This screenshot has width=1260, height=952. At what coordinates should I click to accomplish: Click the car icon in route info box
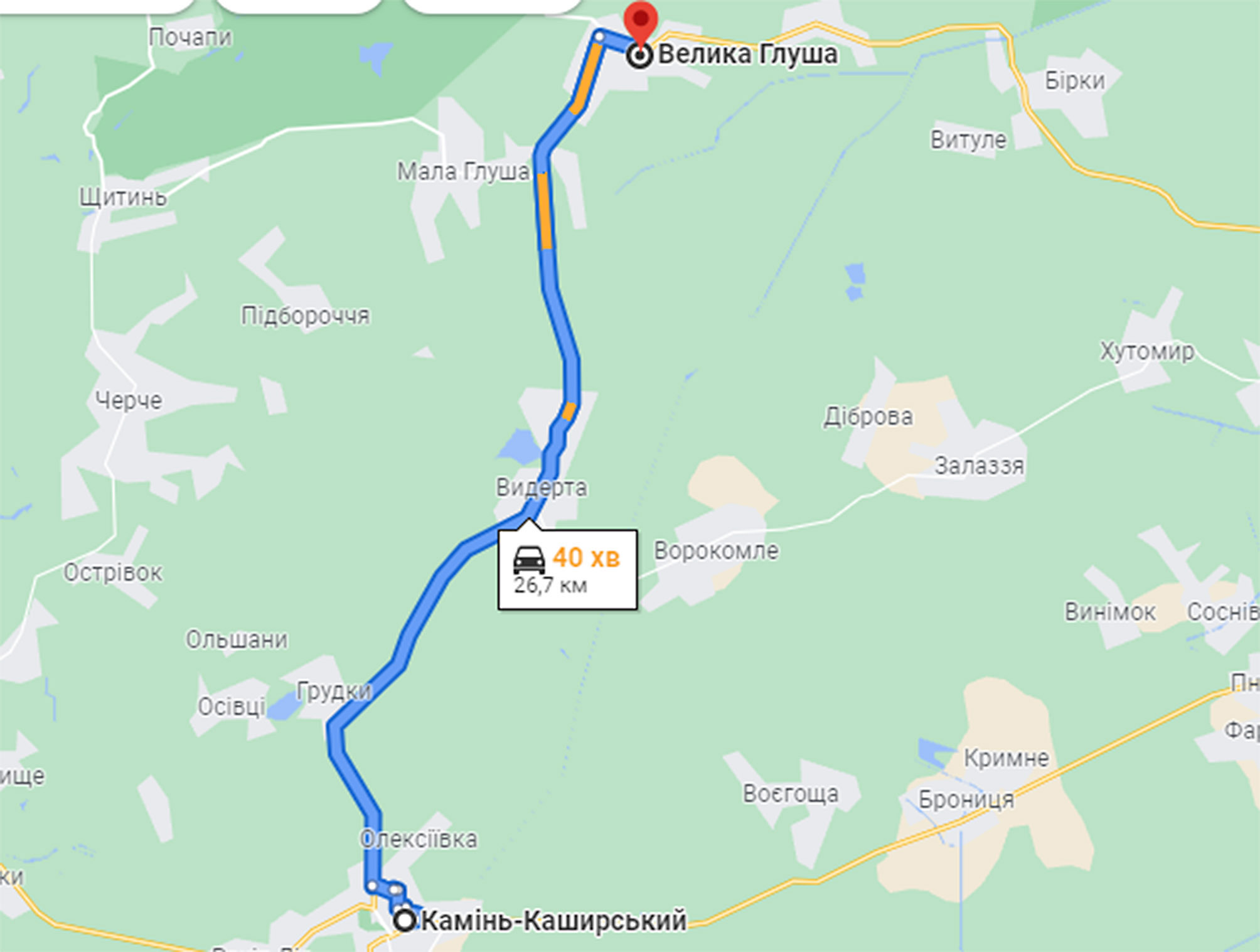528,559
